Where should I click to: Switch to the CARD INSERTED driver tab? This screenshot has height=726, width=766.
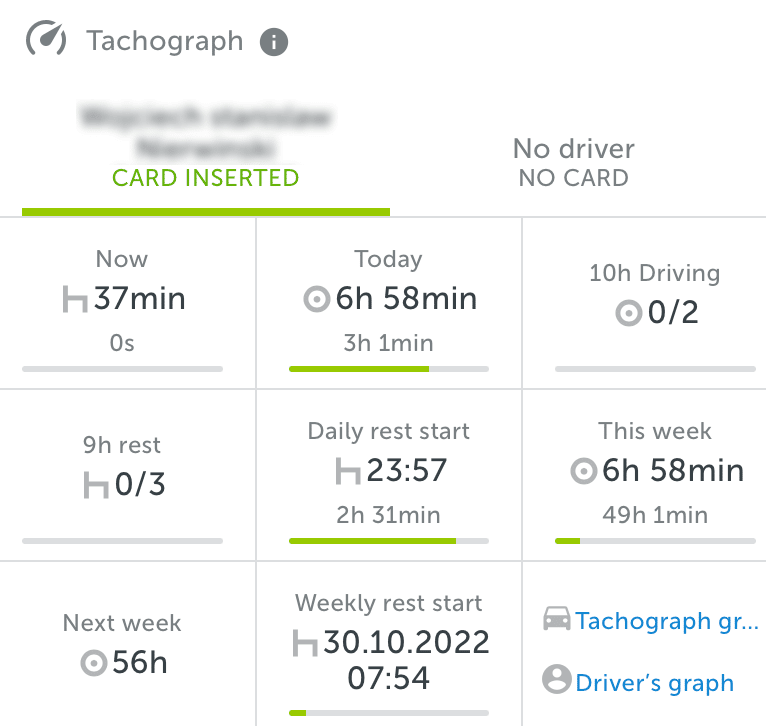click(206, 152)
